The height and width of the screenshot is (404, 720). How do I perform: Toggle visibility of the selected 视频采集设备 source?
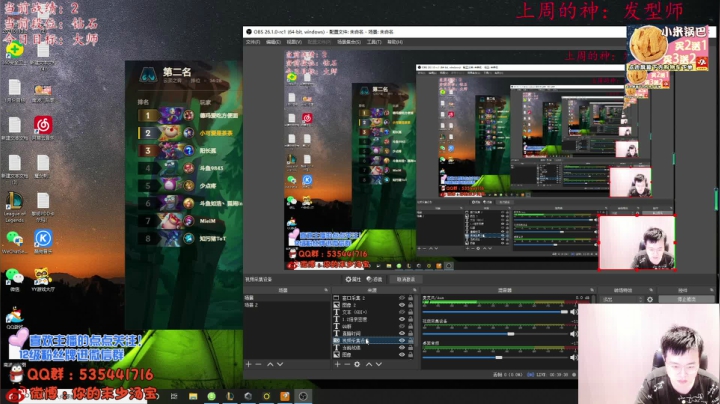(402, 341)
